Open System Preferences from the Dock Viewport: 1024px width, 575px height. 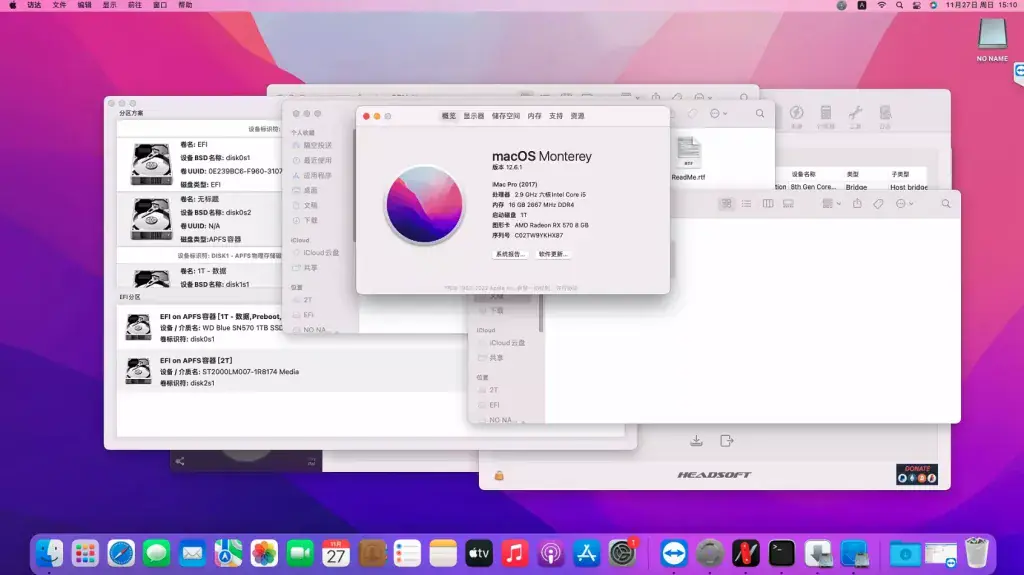(x=622, y=553)
